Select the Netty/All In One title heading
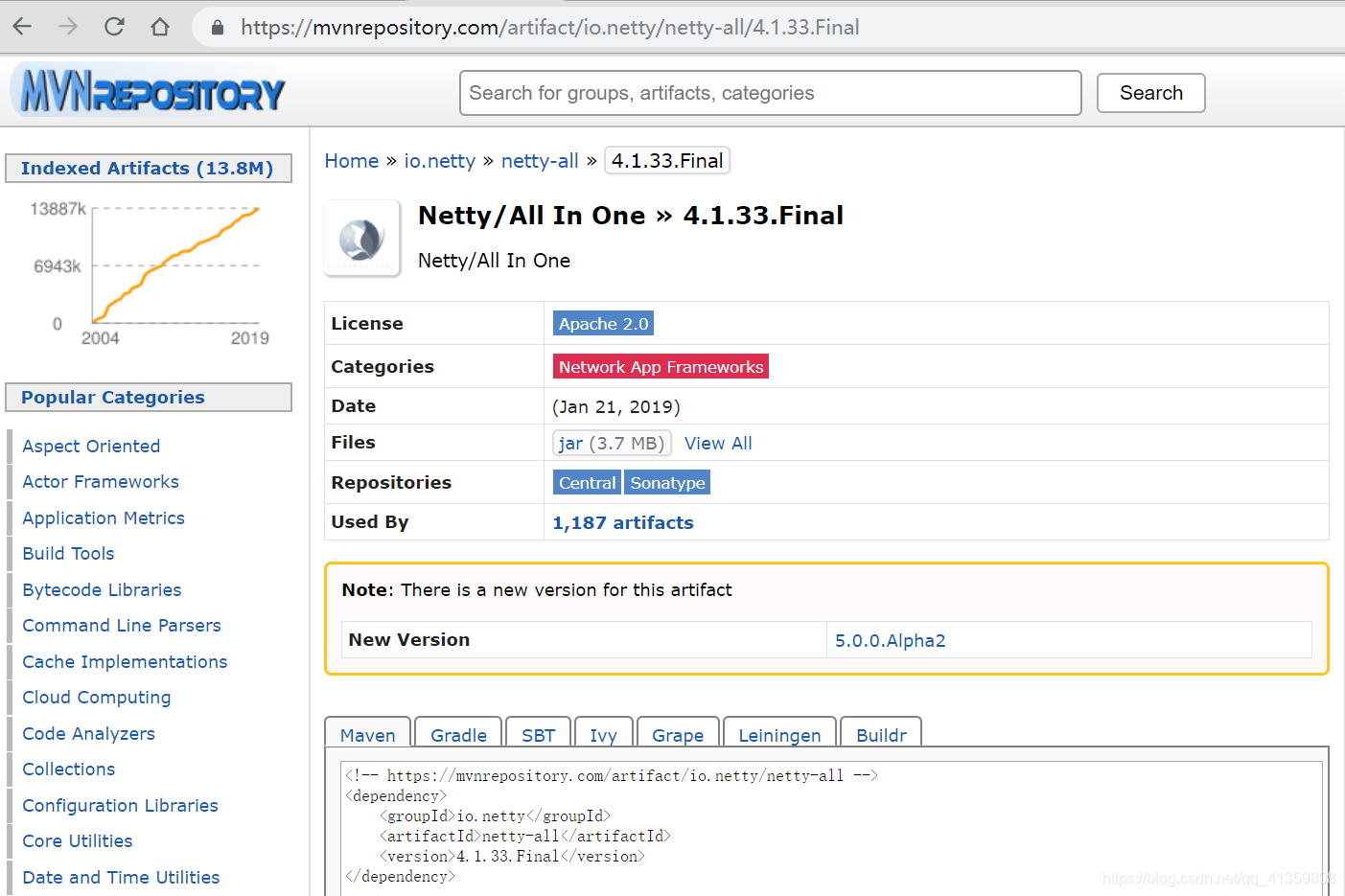Viewport: 1345px width, 896px height. pyautogui.click(x=631, y=216)
